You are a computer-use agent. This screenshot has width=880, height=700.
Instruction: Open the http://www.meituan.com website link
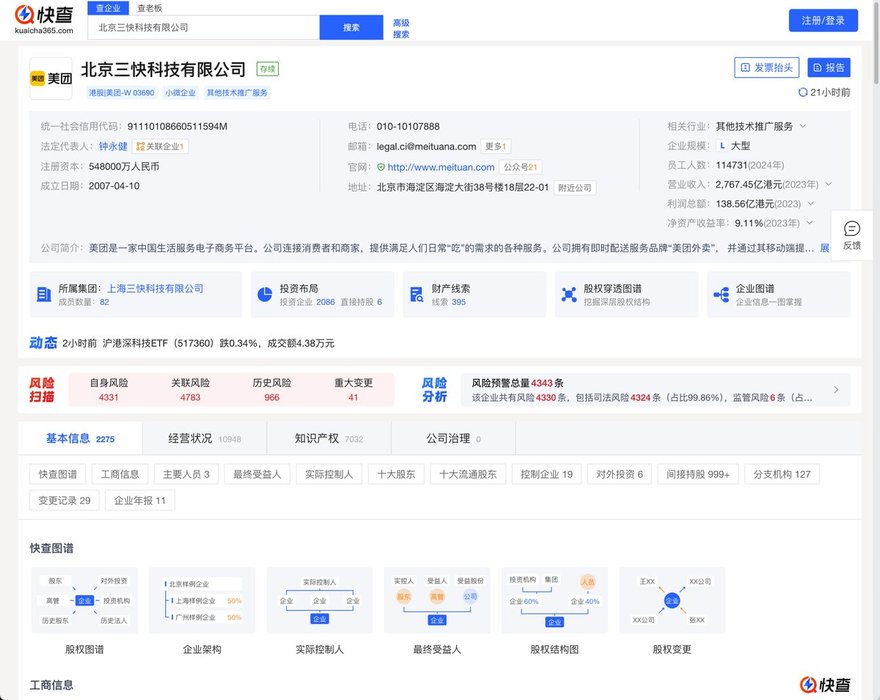[x=441, y=167]
